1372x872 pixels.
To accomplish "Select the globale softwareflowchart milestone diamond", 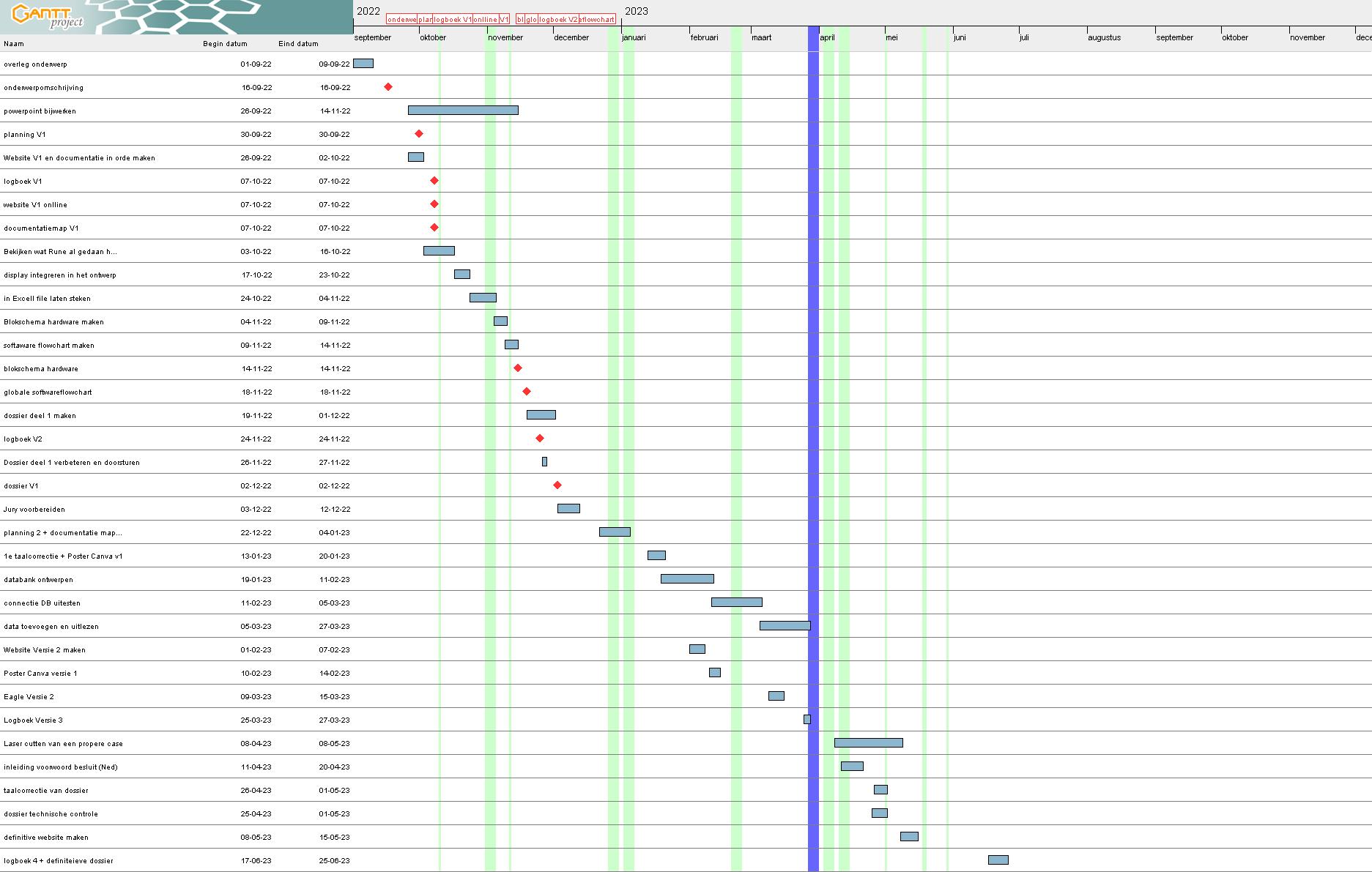I will pos(527,392).
